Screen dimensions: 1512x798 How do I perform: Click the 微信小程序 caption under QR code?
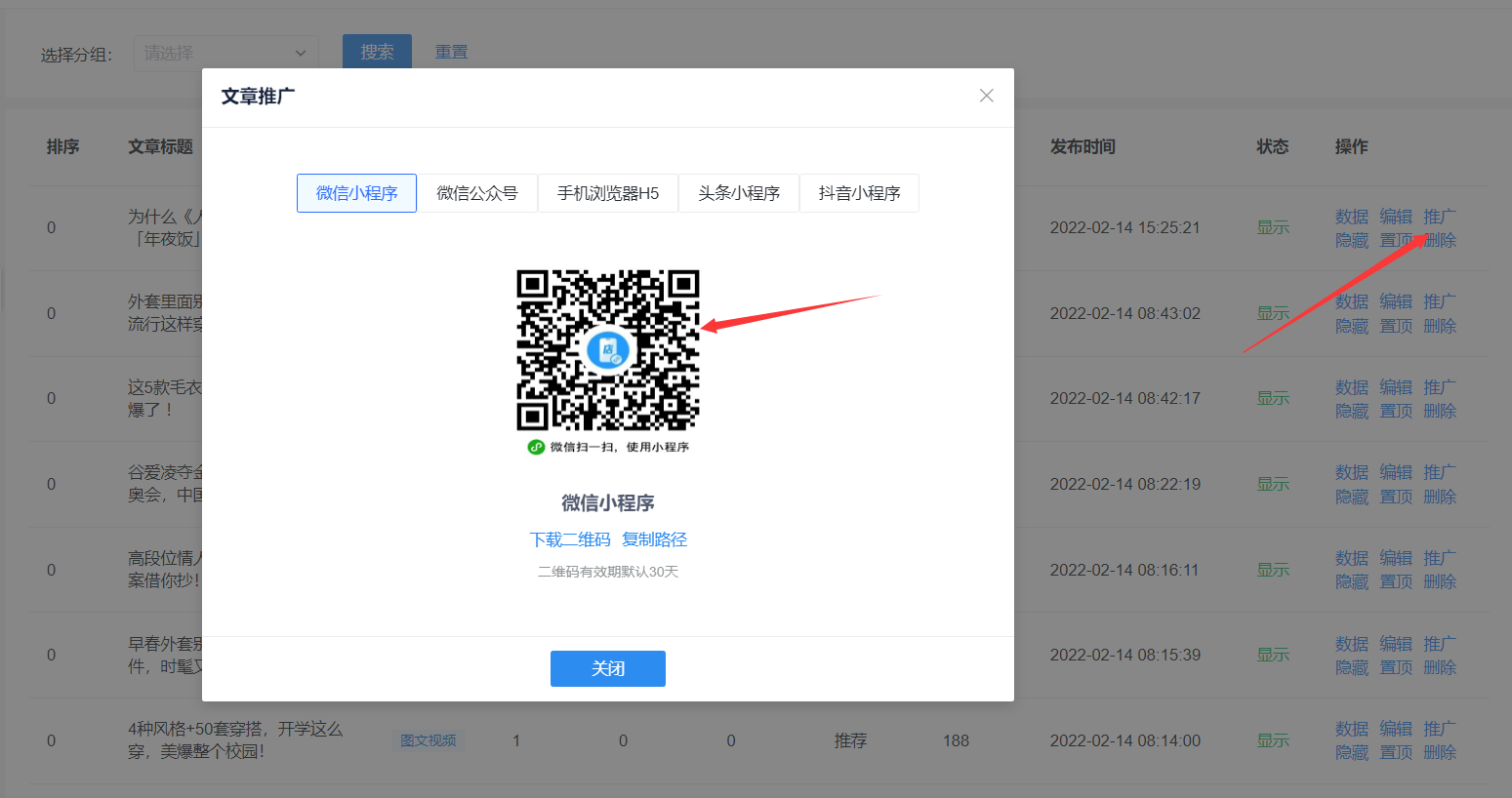608,503
